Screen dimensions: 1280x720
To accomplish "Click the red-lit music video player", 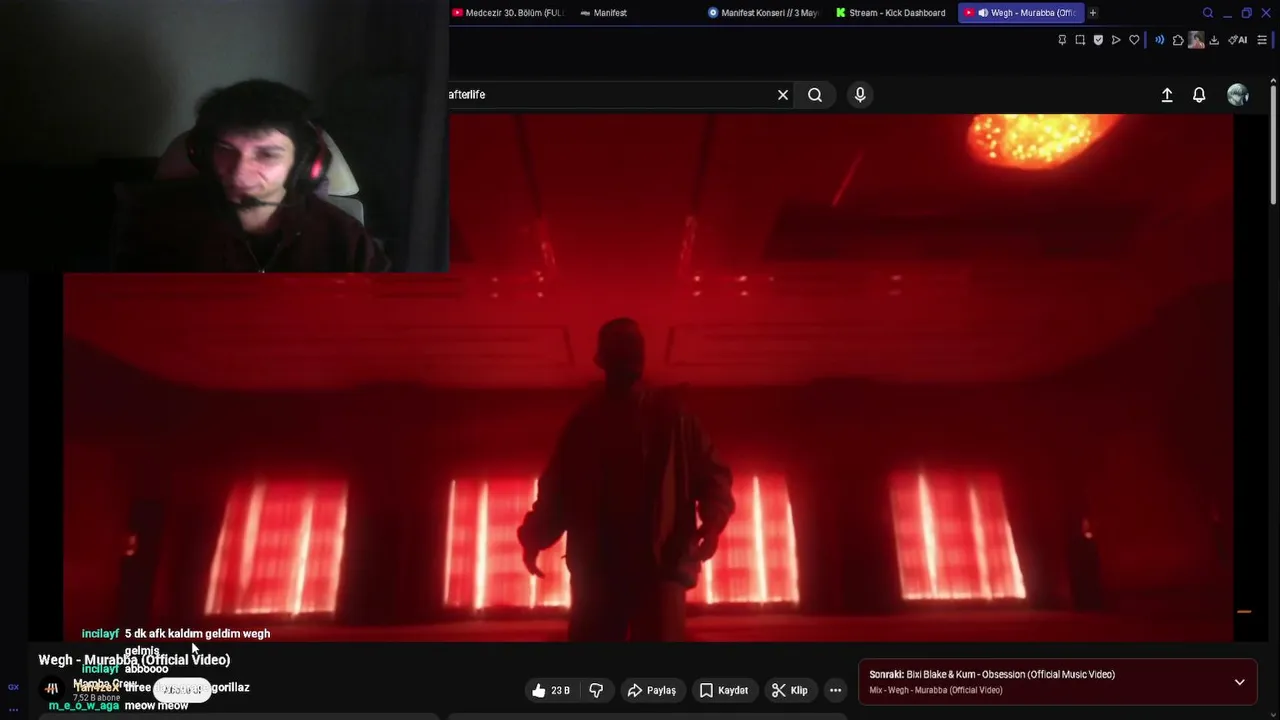I will pos(648,377).
